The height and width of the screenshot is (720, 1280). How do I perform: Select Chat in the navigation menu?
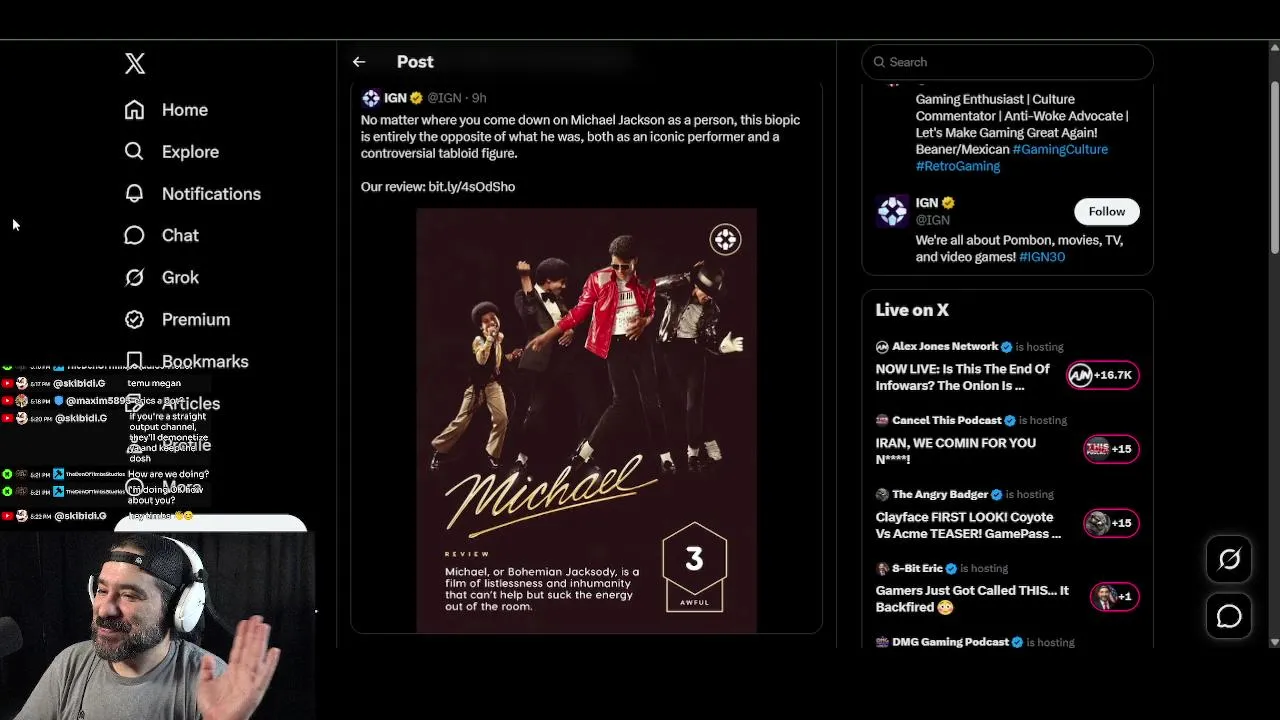pyautogui.click(x=180, y=236)
